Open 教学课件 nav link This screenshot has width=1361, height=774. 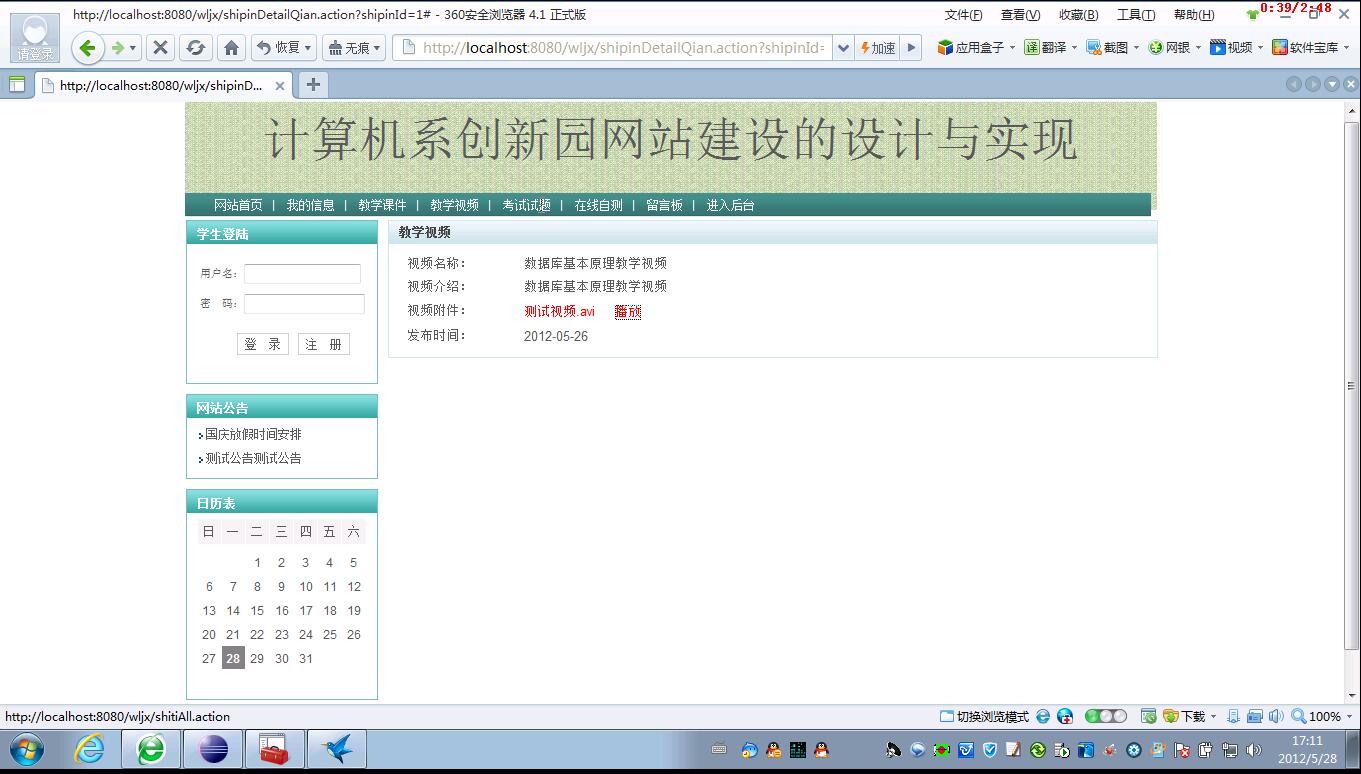382,205
